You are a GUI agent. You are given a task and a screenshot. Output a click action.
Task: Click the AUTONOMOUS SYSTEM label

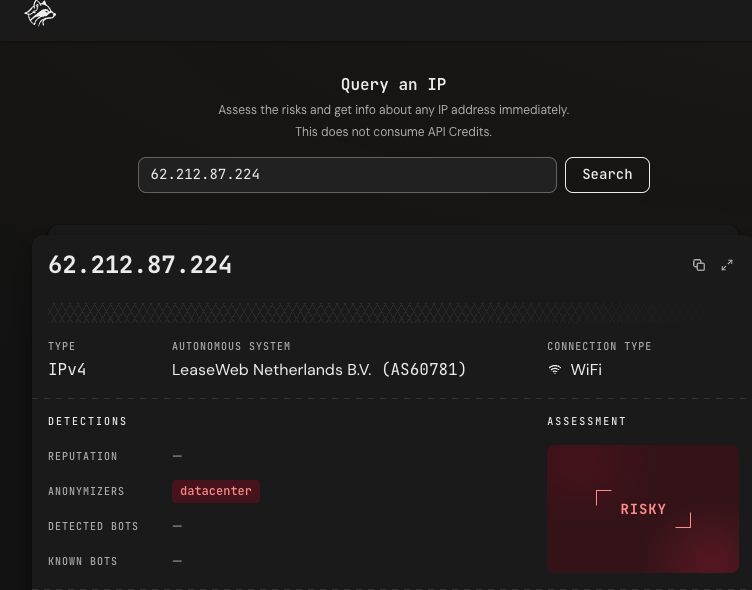coord(231,346)
